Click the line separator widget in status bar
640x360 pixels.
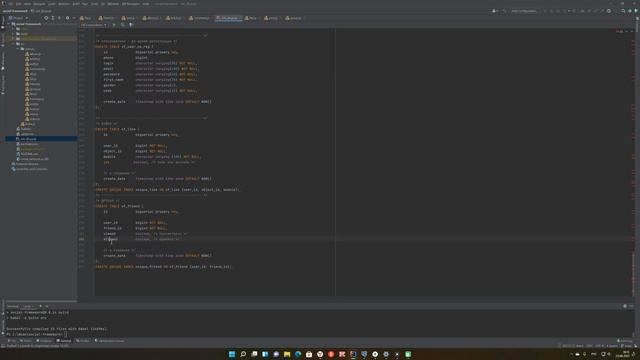pyautogui.click(x=589, y=346)
